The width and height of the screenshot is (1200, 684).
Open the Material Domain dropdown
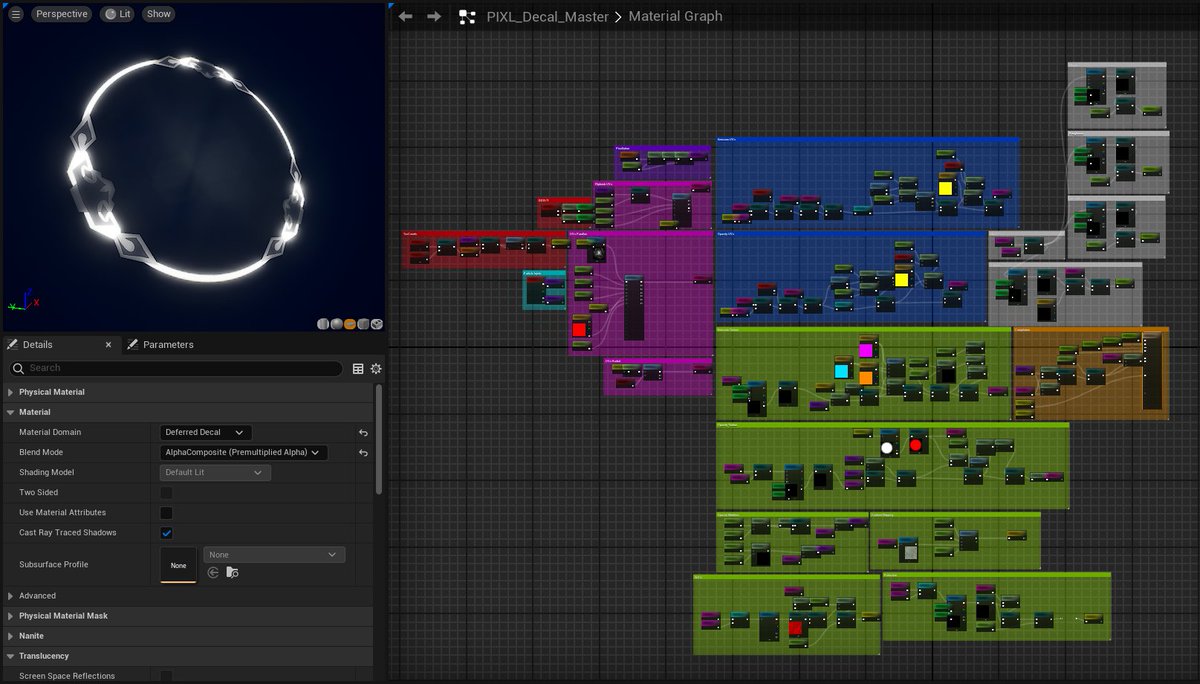point(204,431)
